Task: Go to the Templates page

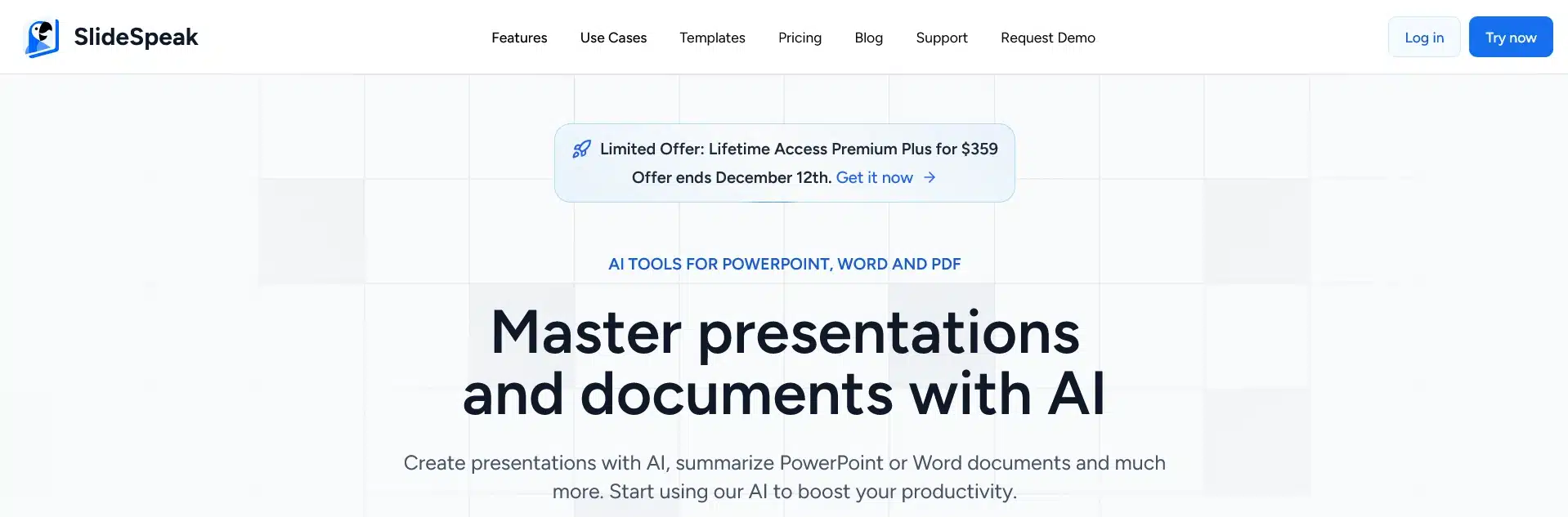Action: tap(712, 38)
